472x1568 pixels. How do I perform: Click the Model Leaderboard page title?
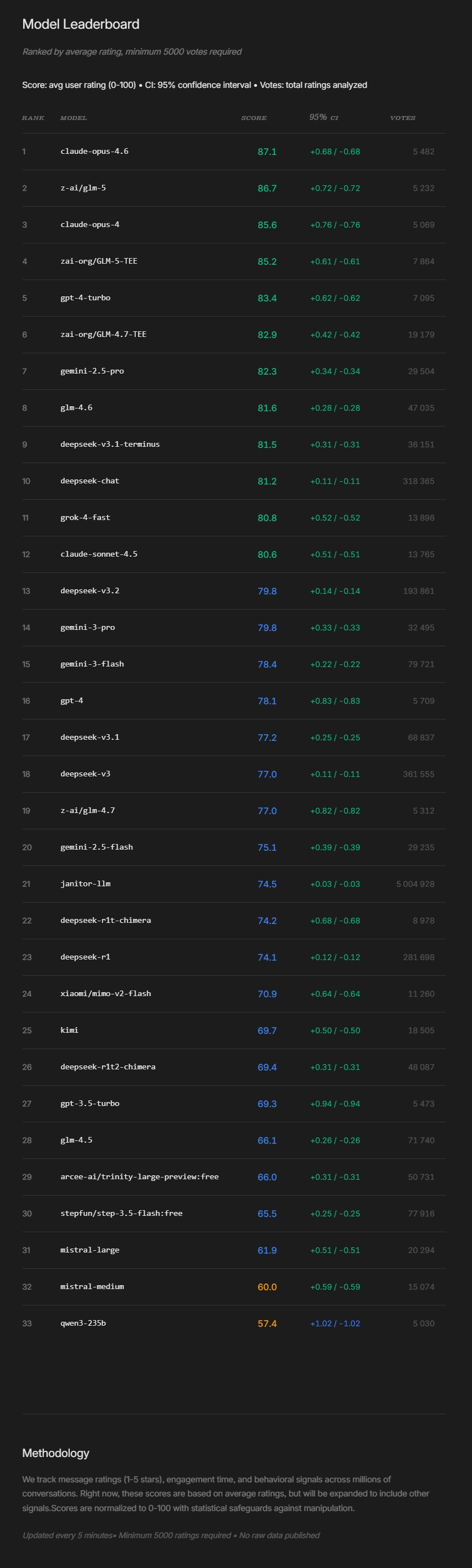(x=81, y=24)
